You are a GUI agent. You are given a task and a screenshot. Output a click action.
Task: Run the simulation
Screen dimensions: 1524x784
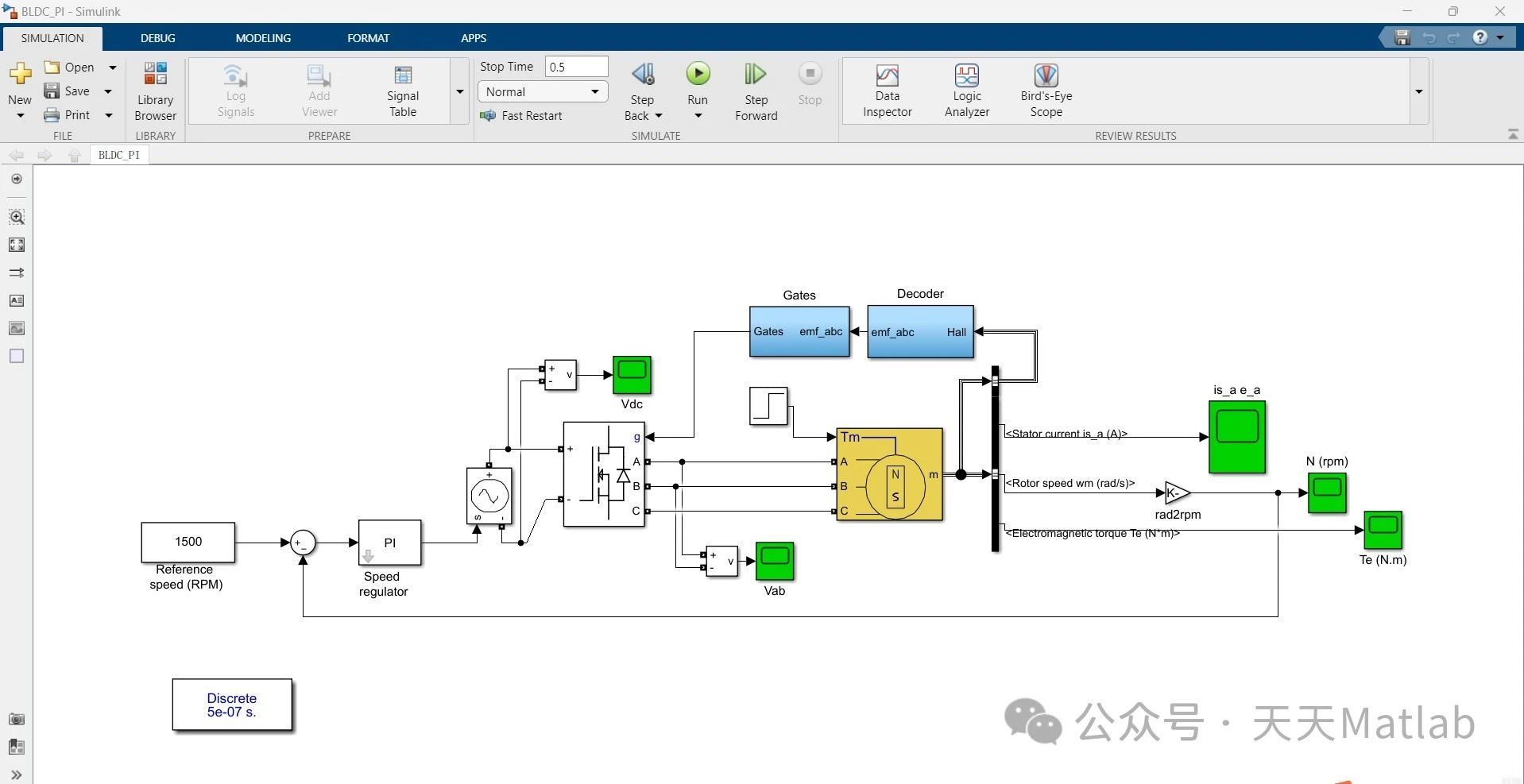point(697,73)
